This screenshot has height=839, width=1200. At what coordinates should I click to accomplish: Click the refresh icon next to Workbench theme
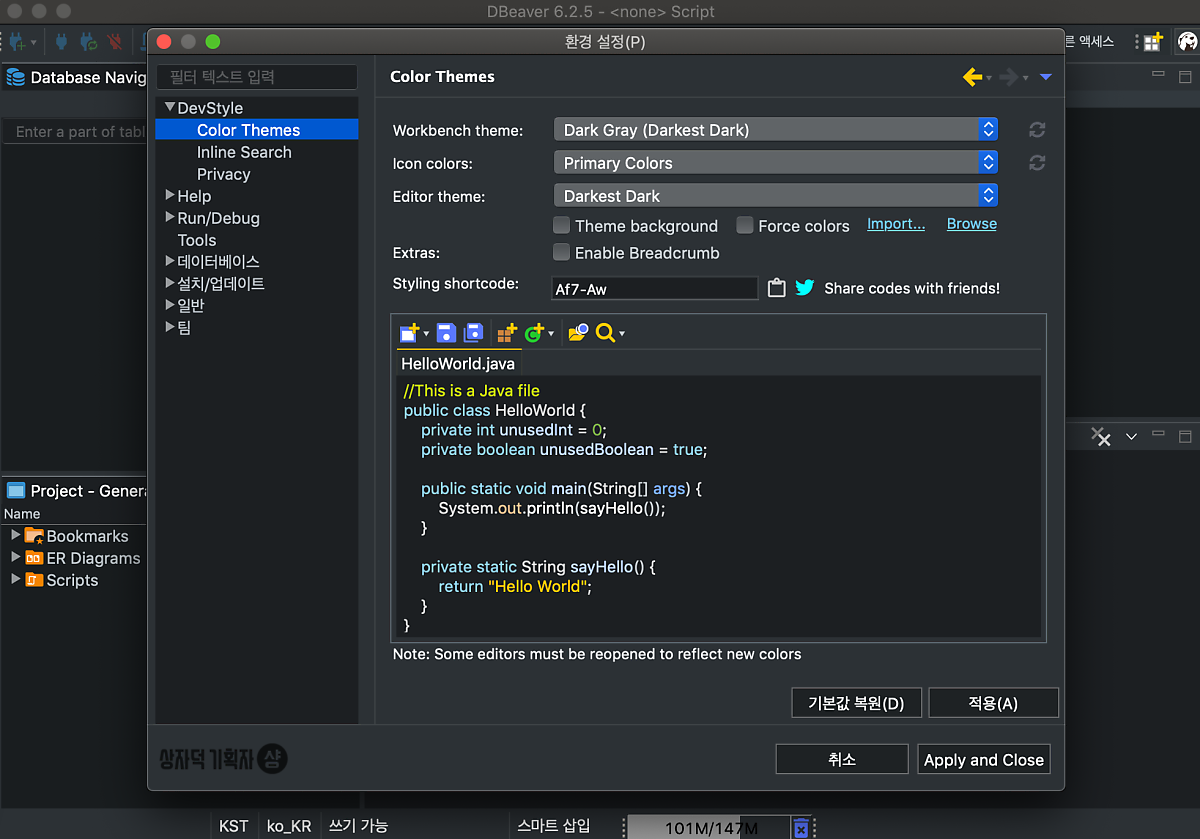click(x=1037, y=130)
